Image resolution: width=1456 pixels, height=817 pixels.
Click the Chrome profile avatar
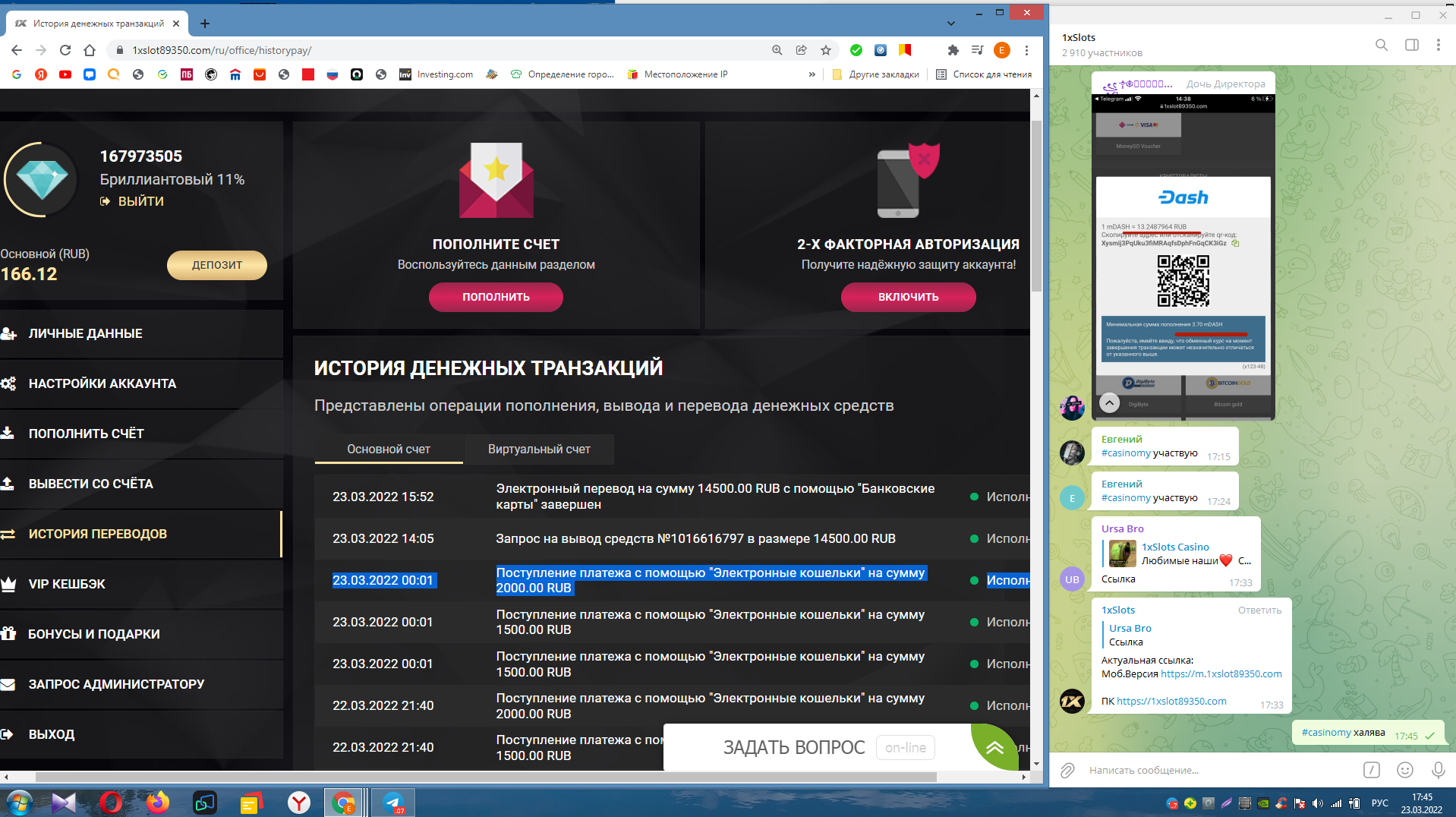click(x=1002, y=50)
